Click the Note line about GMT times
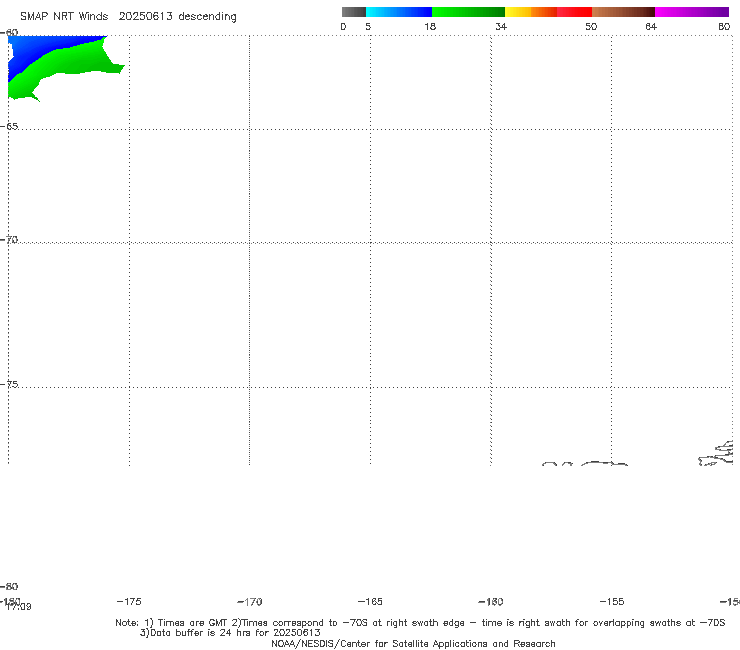 click(420, 623)
